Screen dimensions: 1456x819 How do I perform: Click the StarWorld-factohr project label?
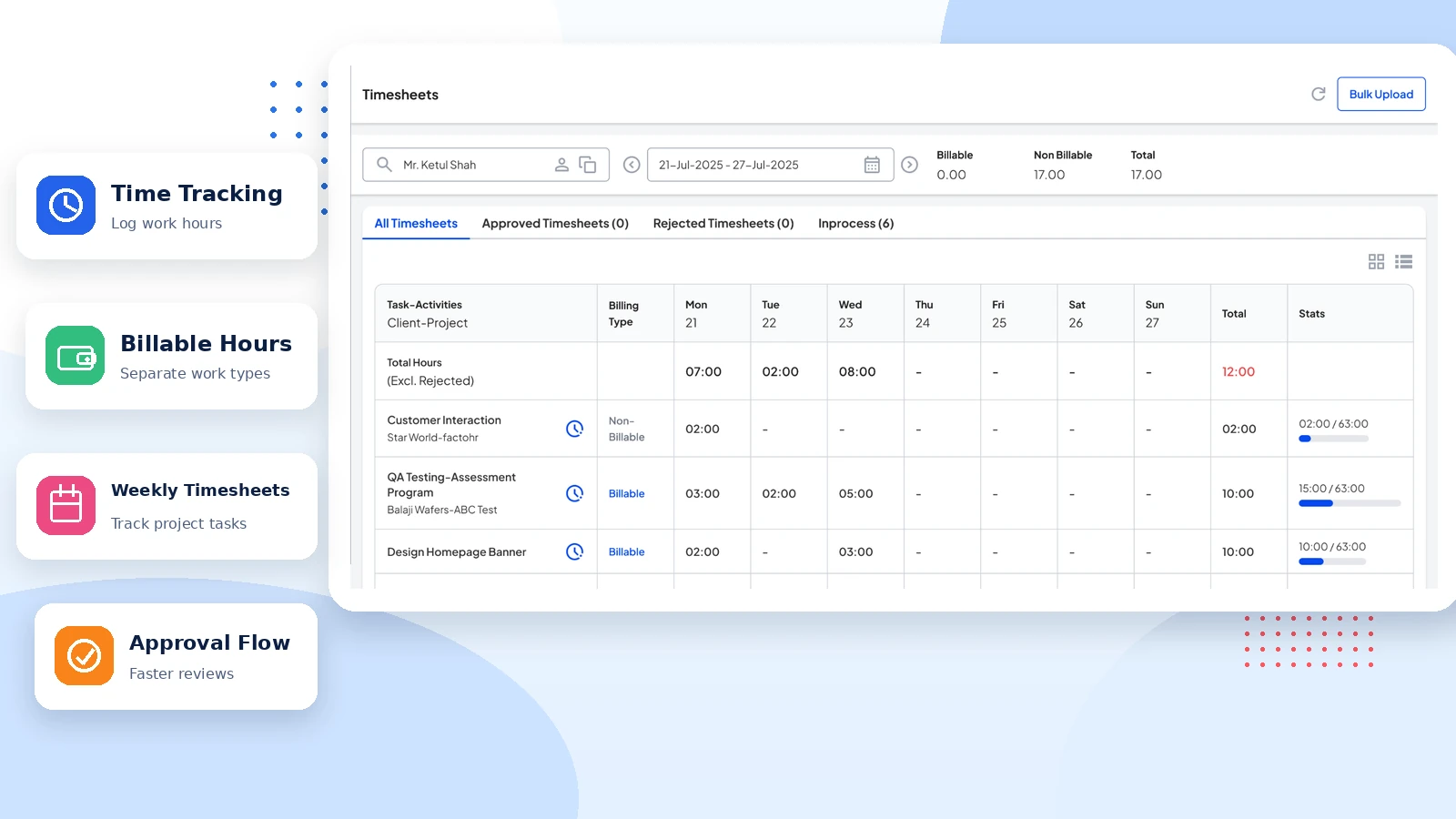click(x=432, y=438)
